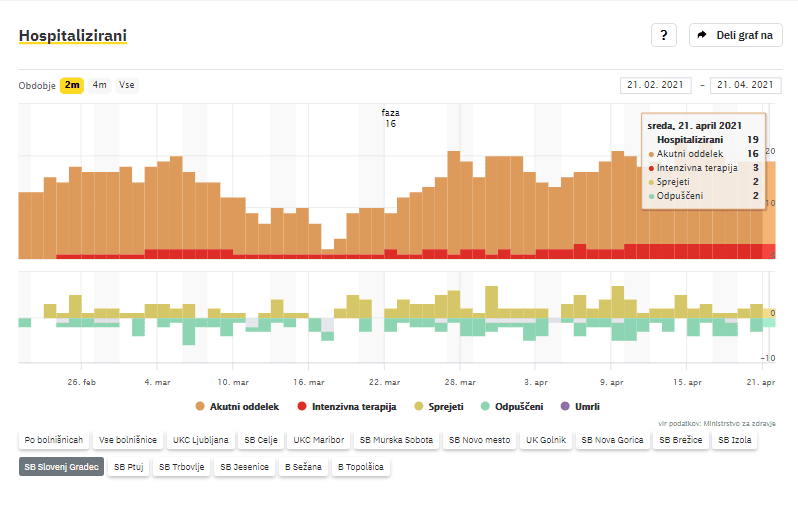Select the 2m period option
Viewport: 798px width, 505px height.
(72, 85)
